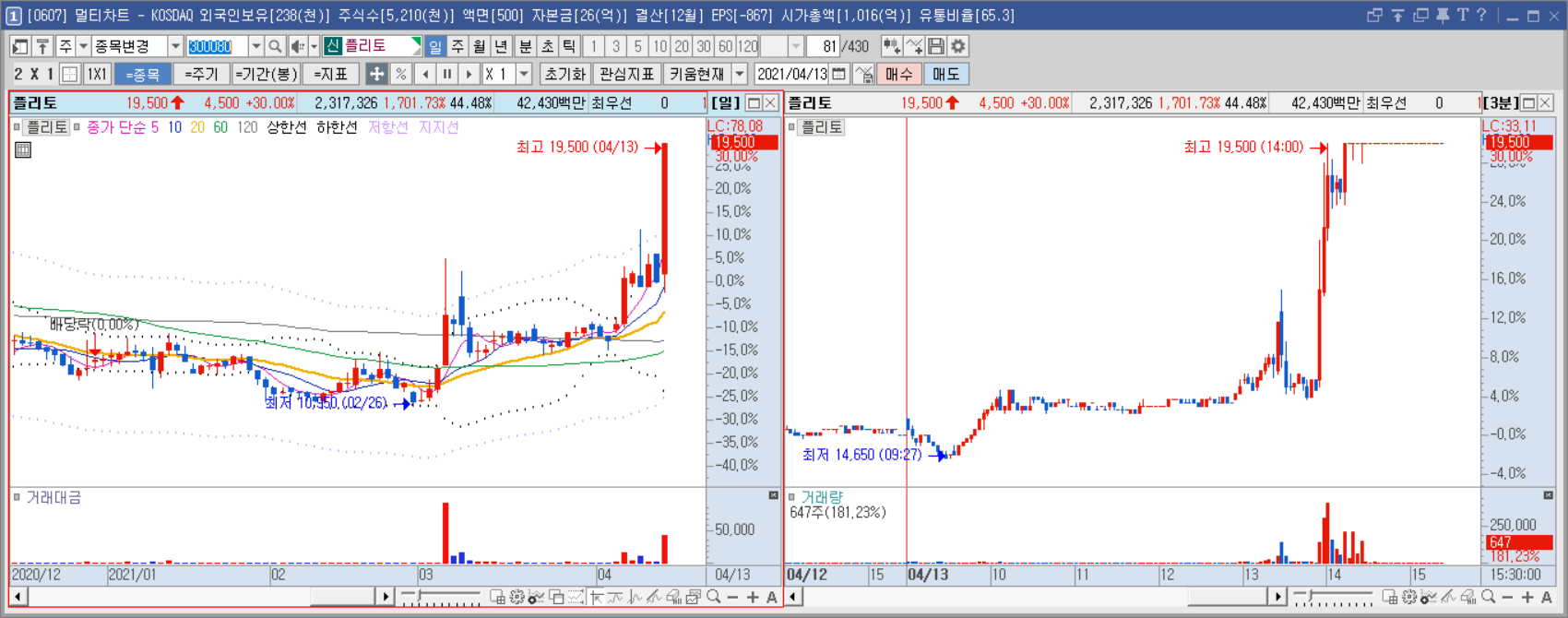Click the pin-to-top icon in toolbar
Image resolution: width=1568 pixels, height=618 pixels.
(x=42, y=46)
